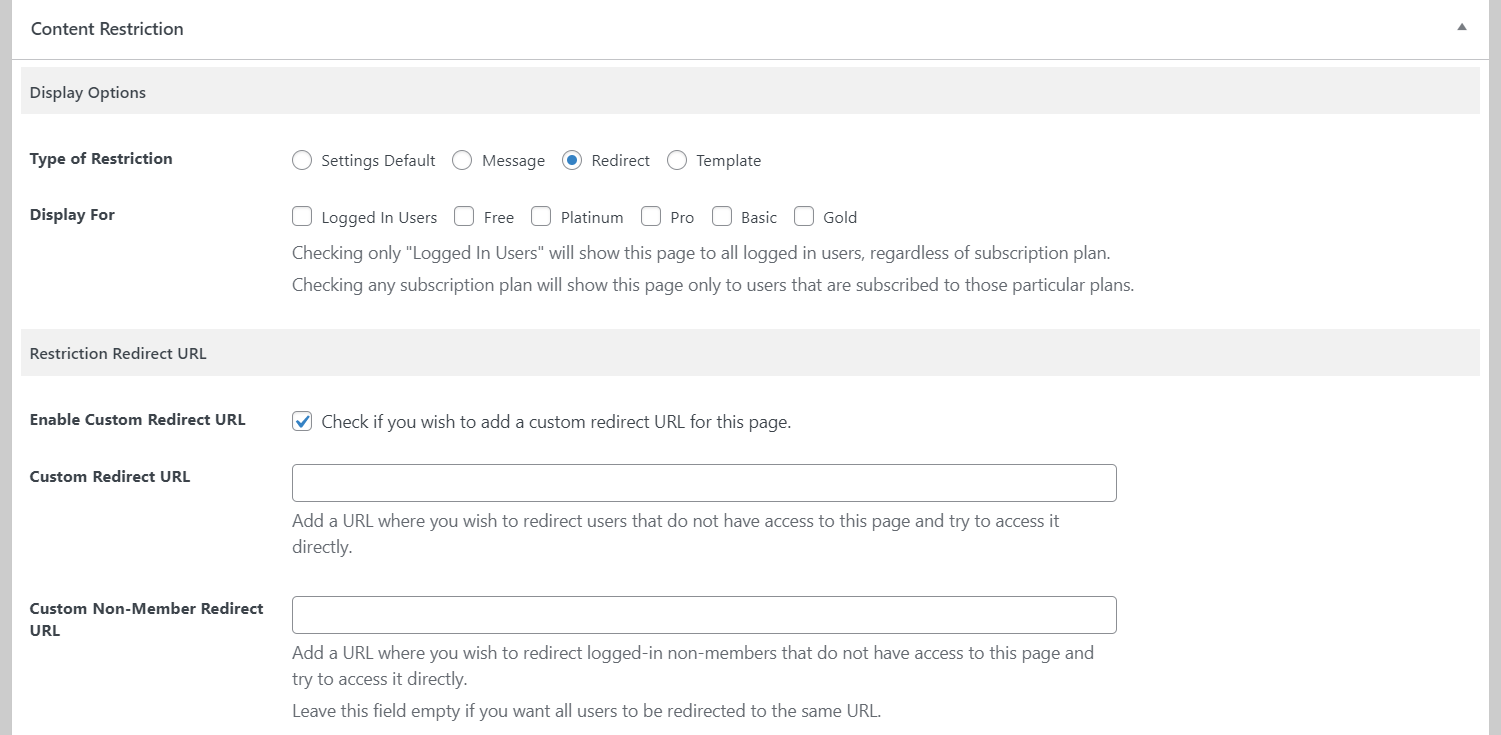Check the Pro subscription plan

651,216
